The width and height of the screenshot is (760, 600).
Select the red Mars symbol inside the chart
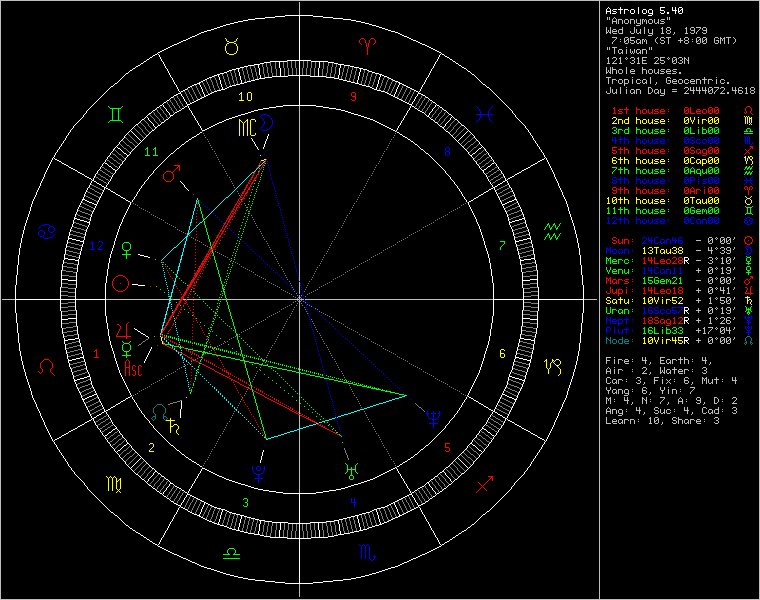coord(172,174)
